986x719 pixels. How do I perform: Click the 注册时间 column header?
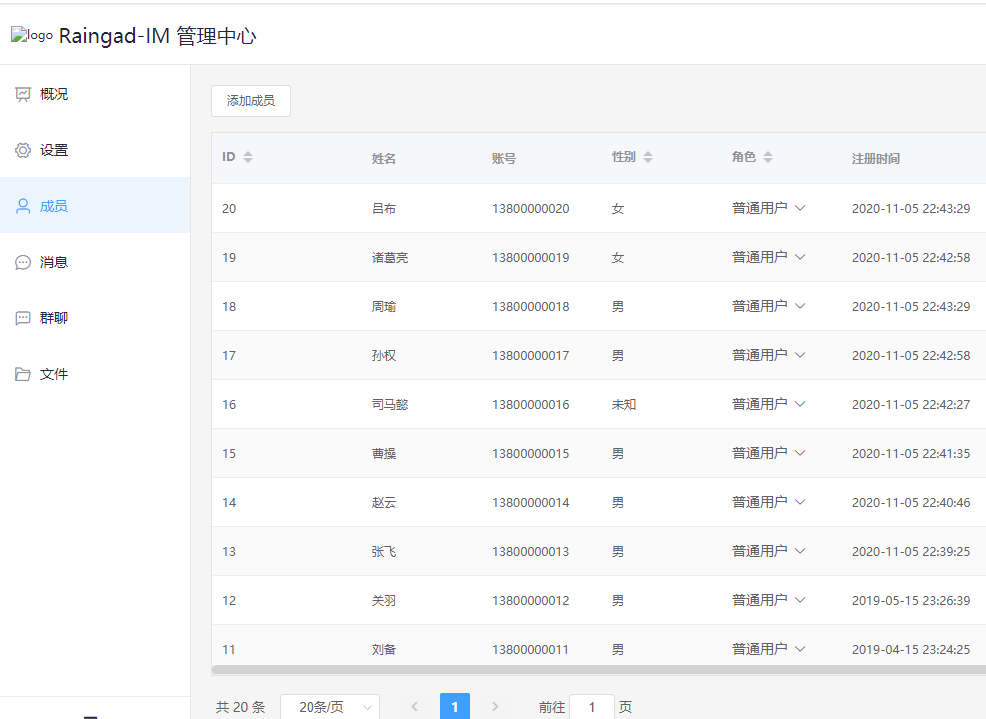[x=876, y=159]
